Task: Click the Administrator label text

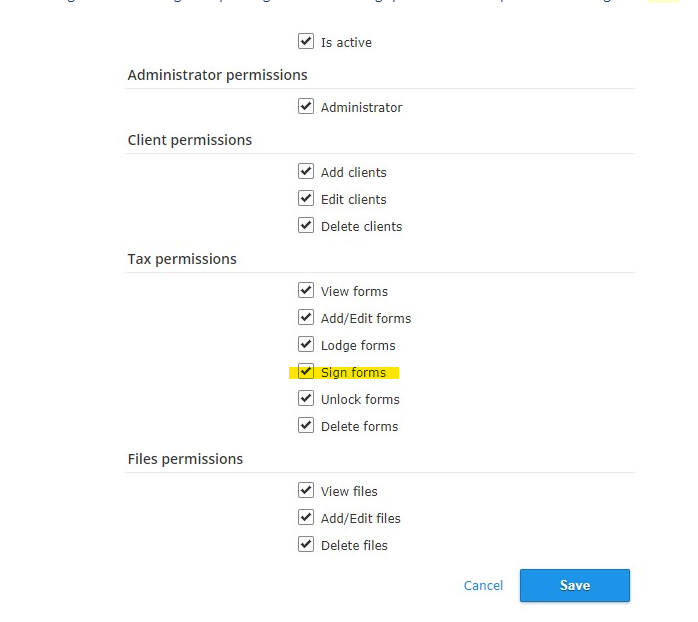Action: coord(361,108)
